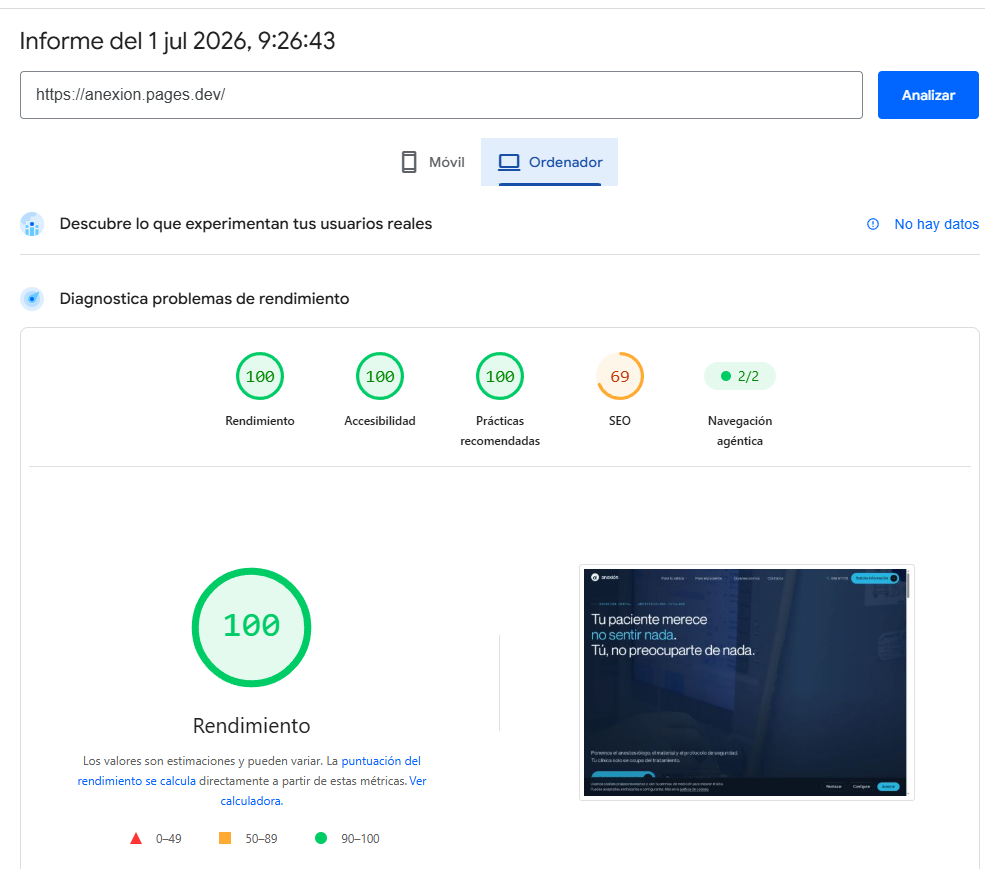Image resolution: width=985 pixels, height=869 pixels.
Task: Click the SEO label under the gauge
Action: (619, 421)
